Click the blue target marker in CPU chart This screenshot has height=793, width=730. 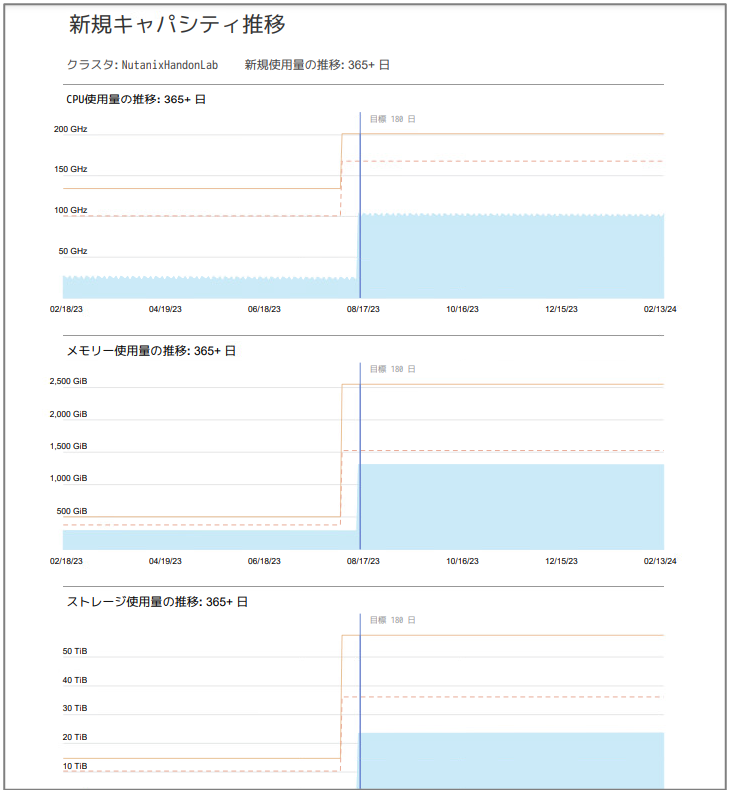point(360,205)
